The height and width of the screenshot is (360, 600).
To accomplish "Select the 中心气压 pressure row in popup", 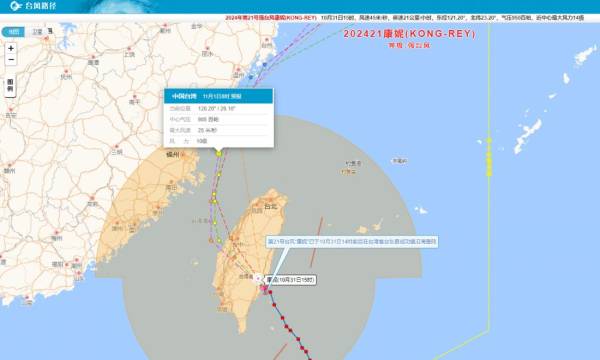I will 218,119.
